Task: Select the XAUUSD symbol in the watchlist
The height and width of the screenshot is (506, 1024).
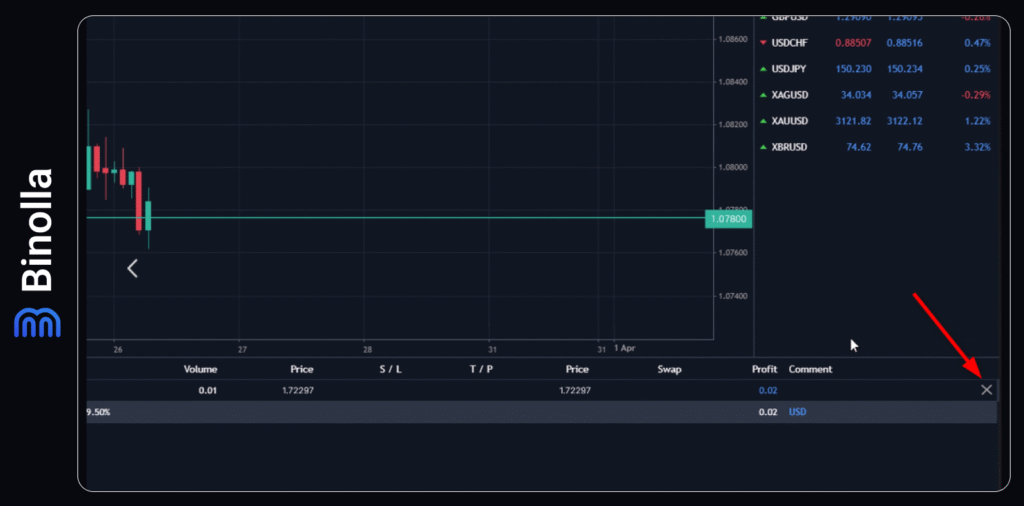Action: [x=789, y=121]
